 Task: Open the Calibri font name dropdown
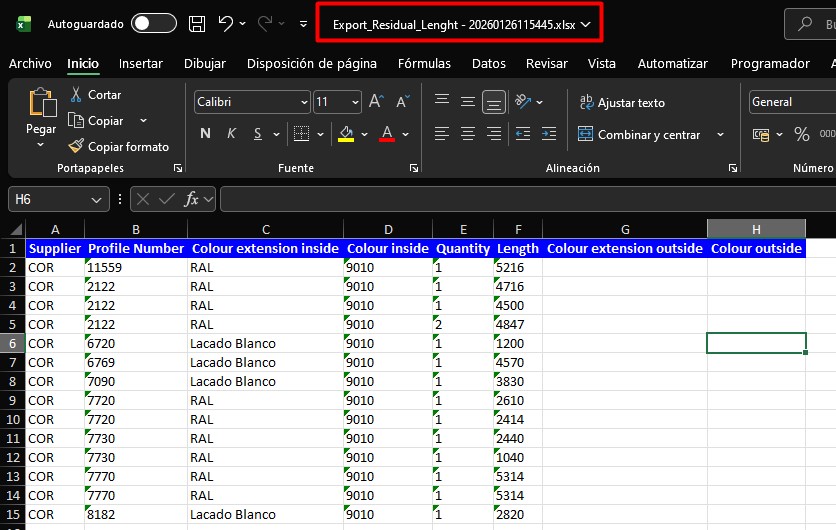click(x=304, y=102)
